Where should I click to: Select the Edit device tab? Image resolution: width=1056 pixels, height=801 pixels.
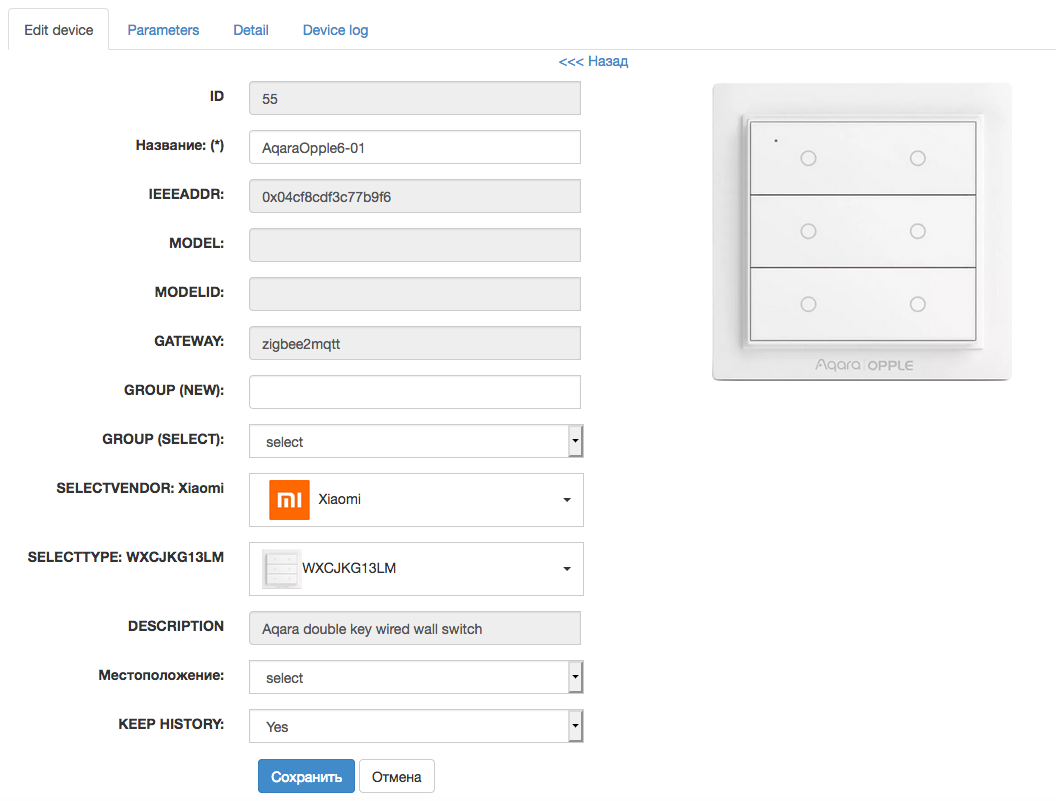[59, 30]
